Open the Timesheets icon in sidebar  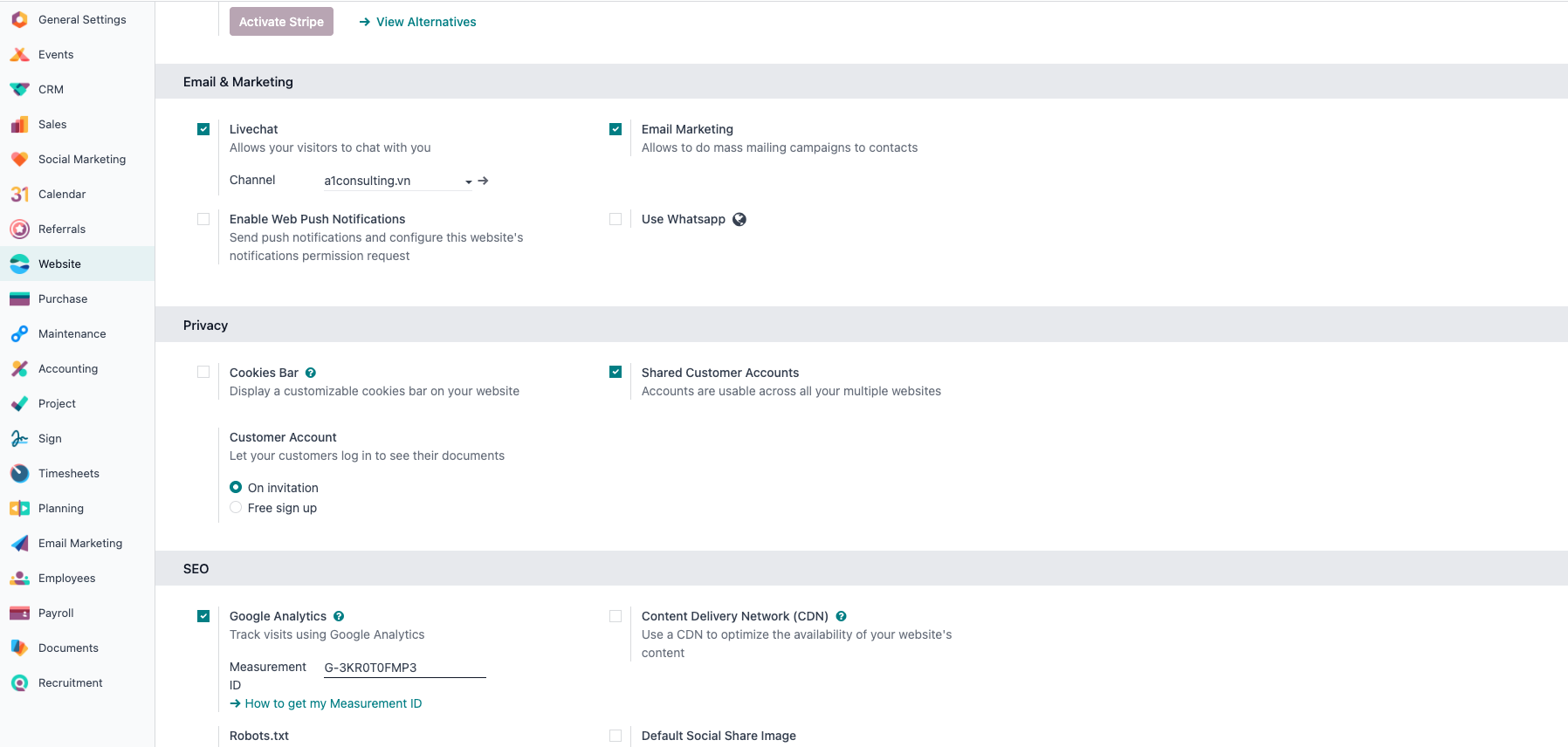tap(19, 473)
